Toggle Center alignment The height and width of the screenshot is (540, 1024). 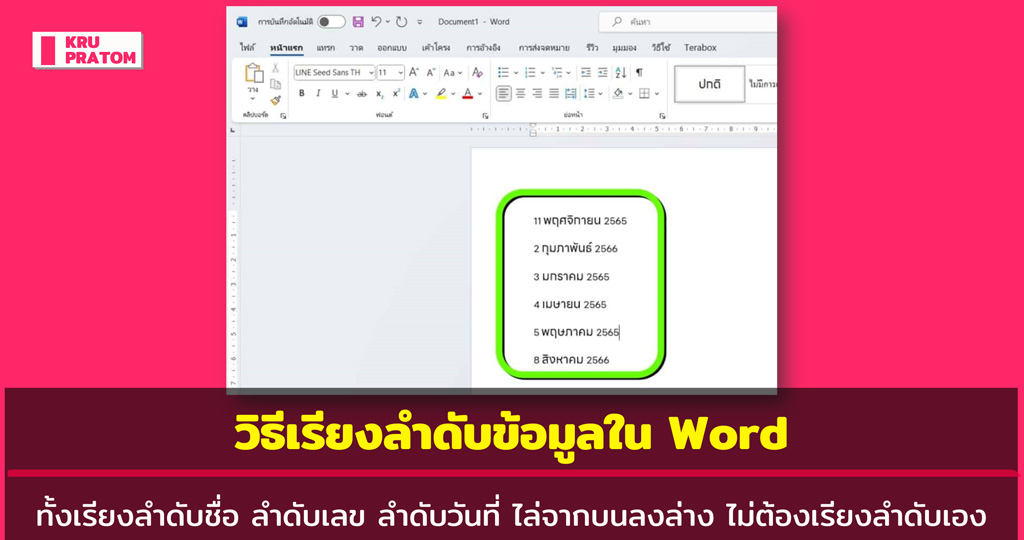520,94
